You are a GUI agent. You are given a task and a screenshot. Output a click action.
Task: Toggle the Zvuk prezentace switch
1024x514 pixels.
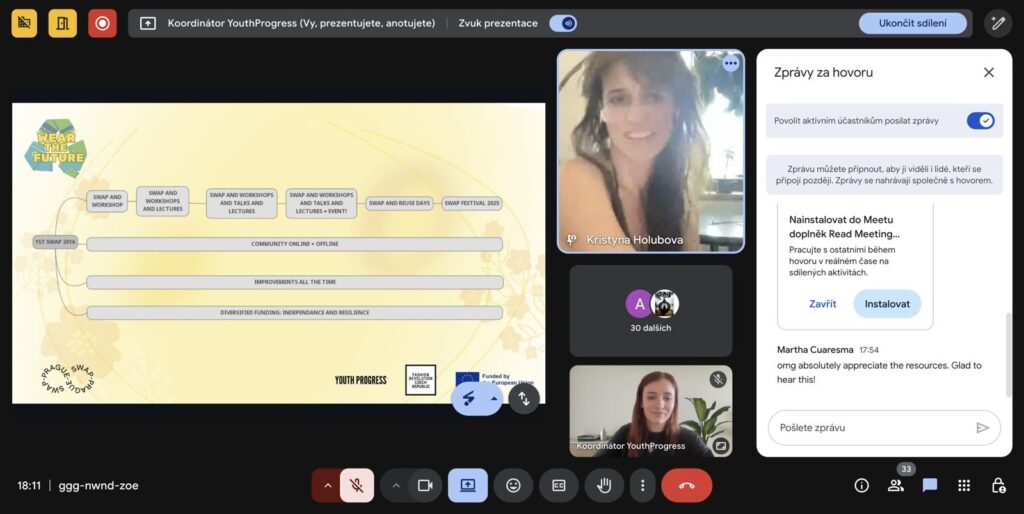(x=563, y=23)
